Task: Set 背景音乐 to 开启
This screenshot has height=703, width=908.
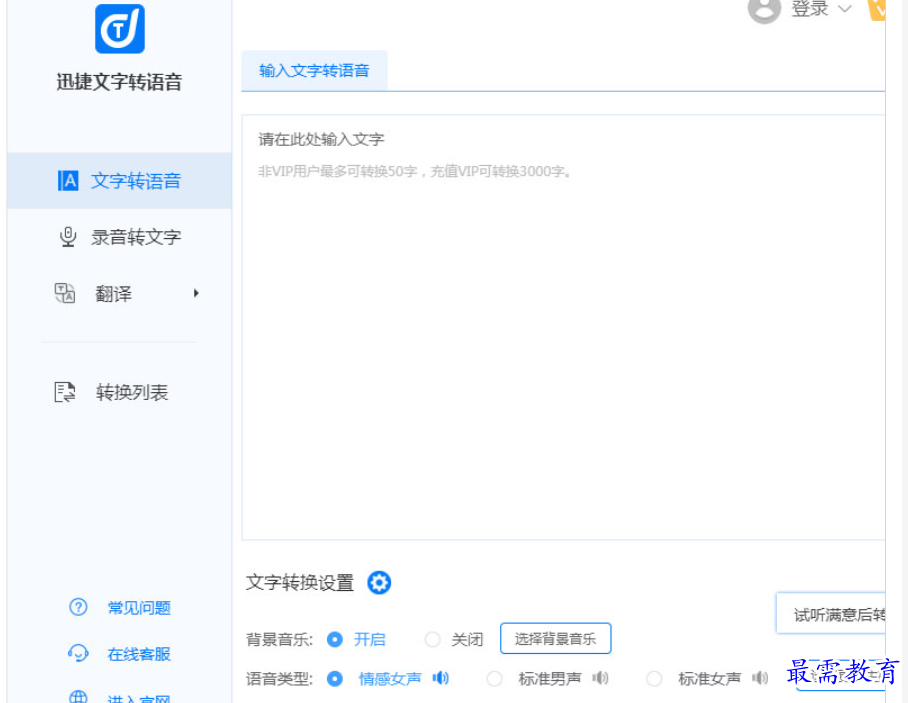Action: pos(335,639)
